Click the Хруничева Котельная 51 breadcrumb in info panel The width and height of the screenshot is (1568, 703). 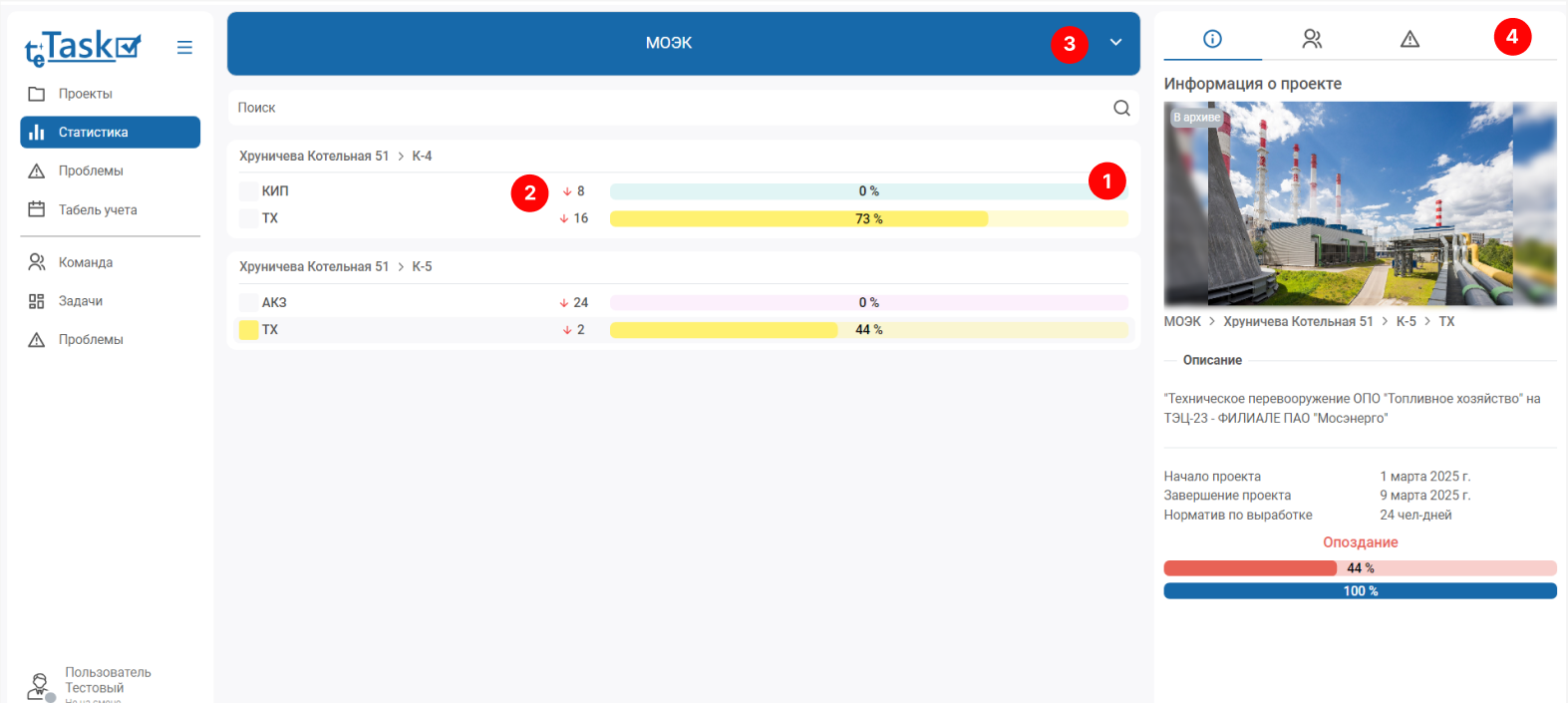click(x=1298, y=321)
